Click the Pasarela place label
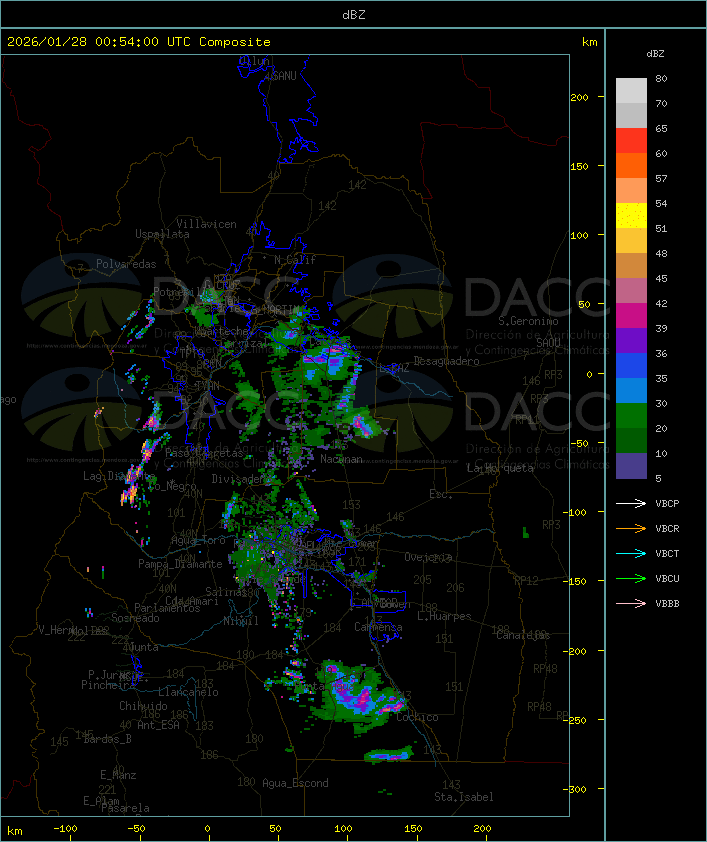This screenshot has width=707, height=842. click(125, 808)
